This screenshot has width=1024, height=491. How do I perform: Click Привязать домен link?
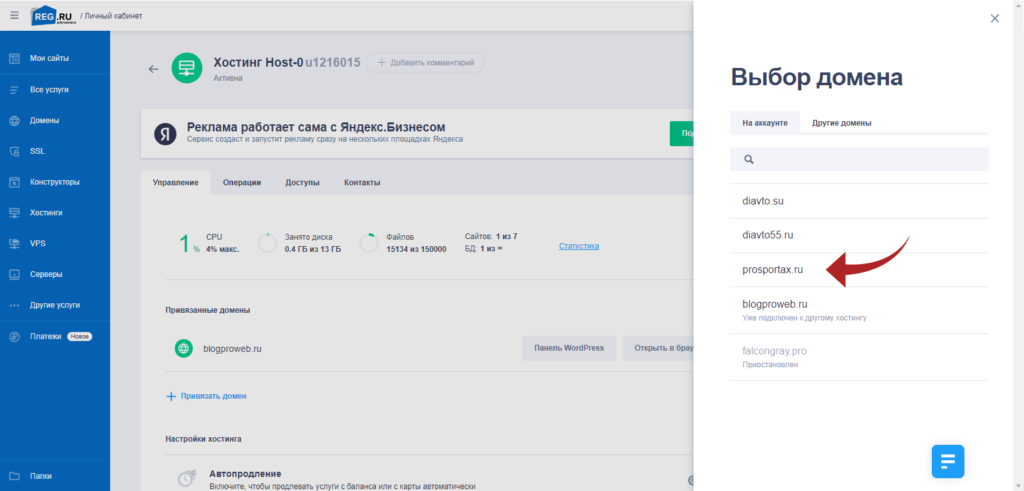214,396
